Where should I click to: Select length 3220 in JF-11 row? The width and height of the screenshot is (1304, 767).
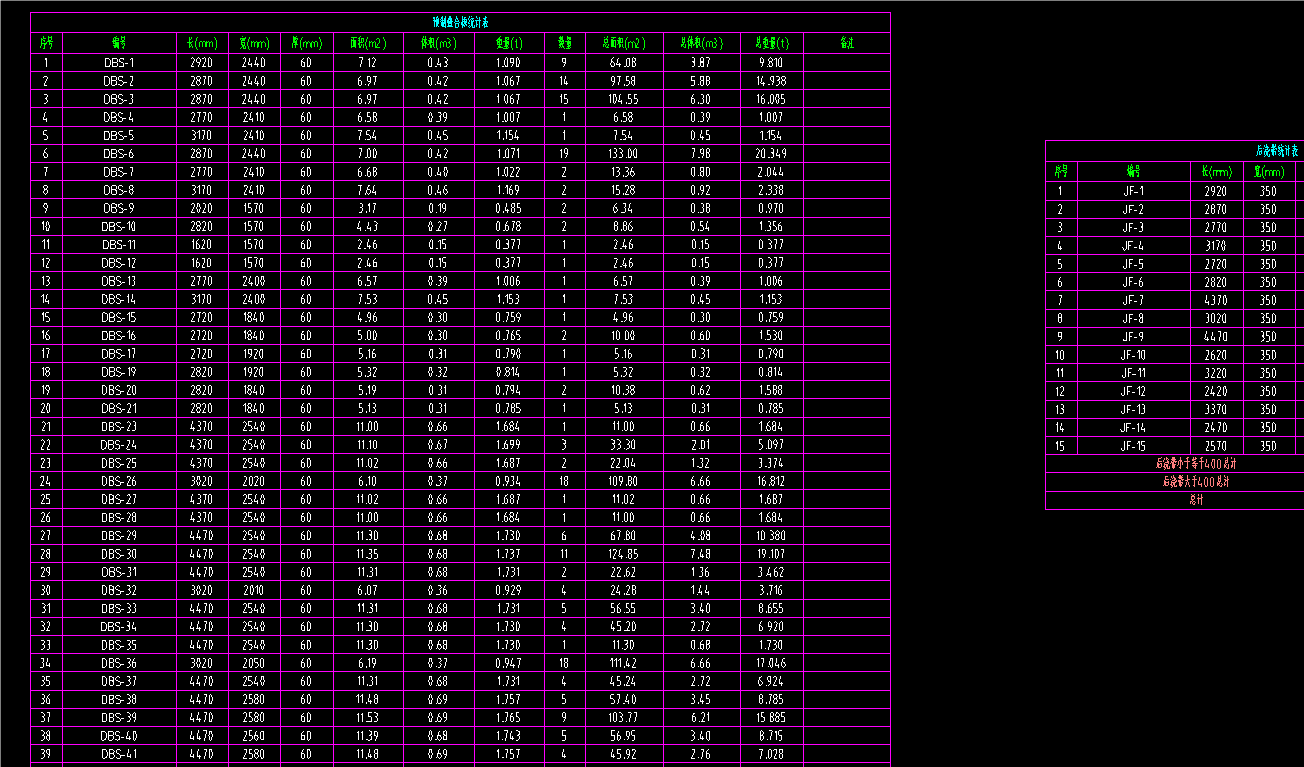1215,373
